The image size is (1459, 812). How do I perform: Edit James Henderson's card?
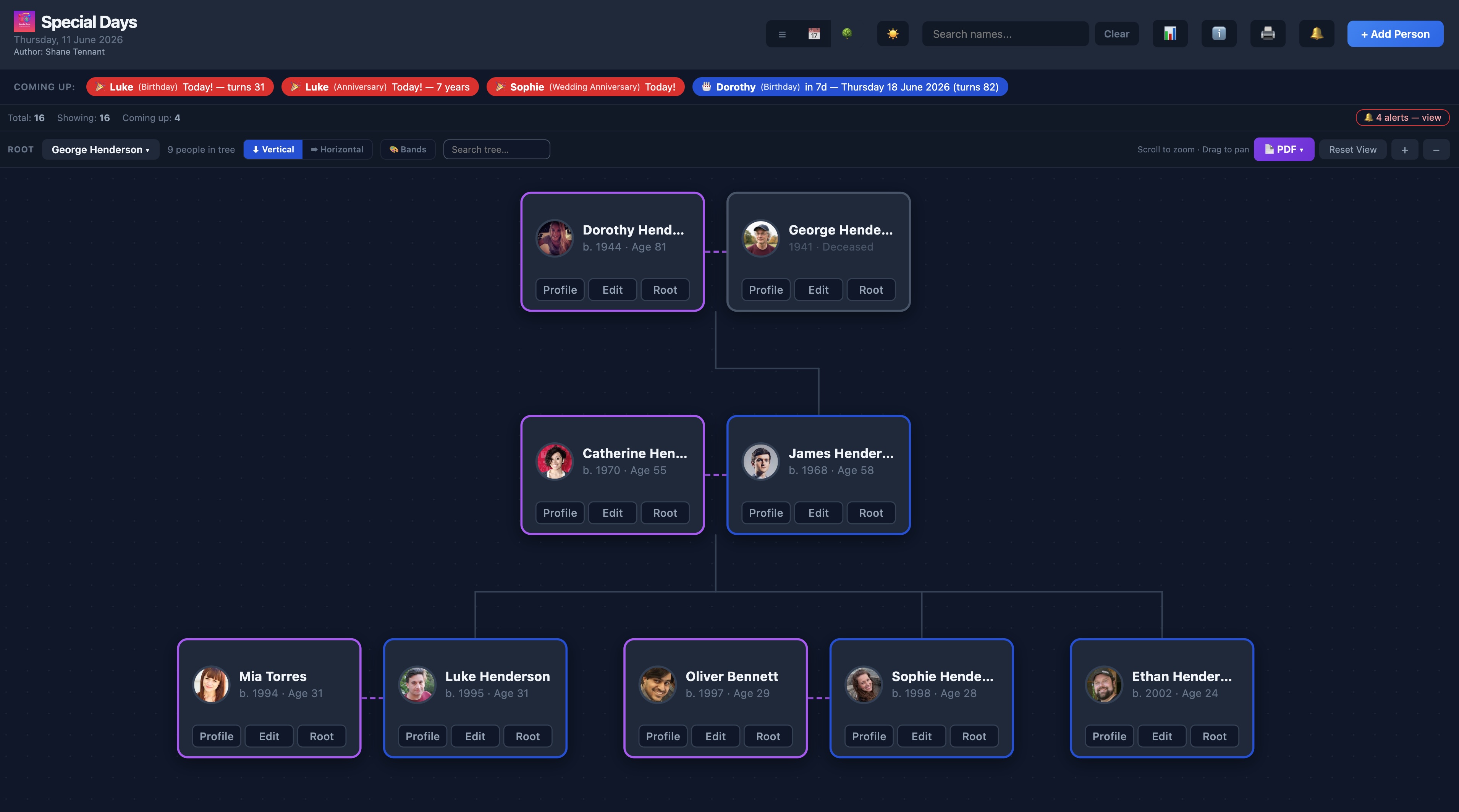click(818, 513)
